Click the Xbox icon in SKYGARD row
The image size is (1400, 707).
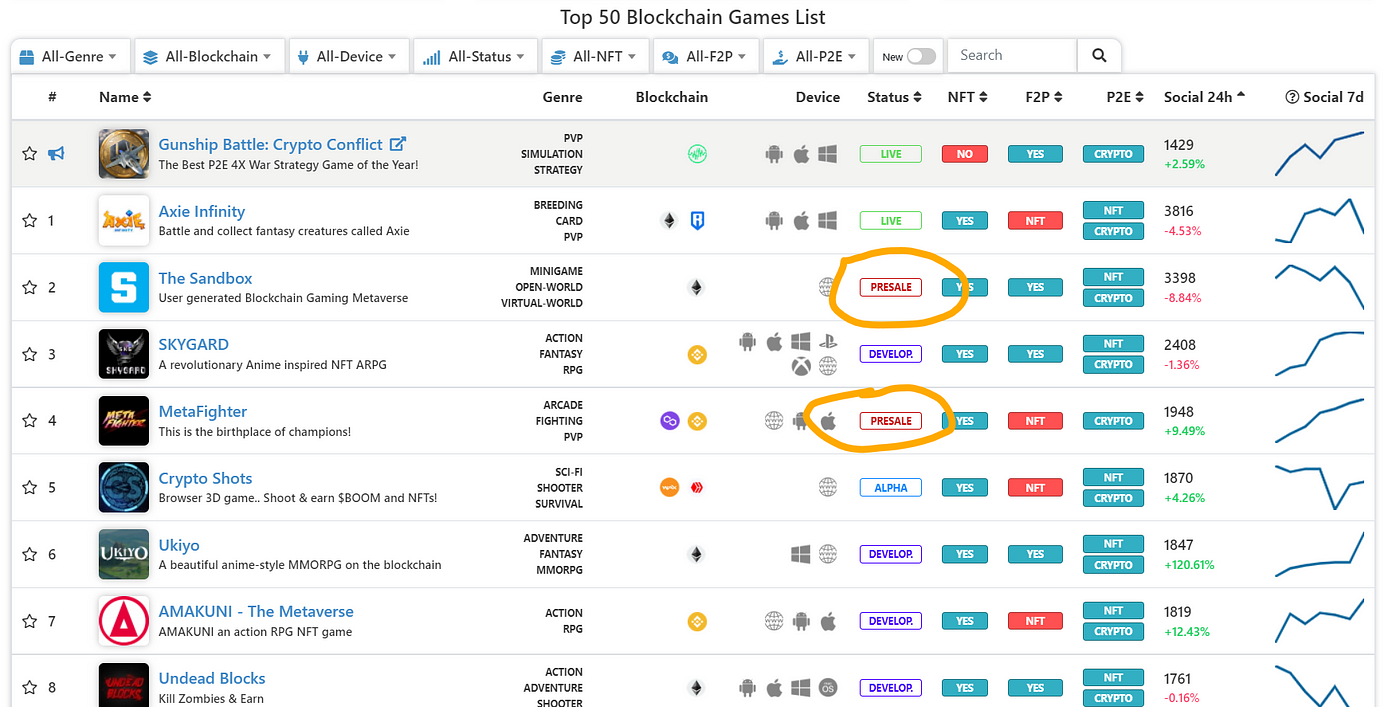pyautogui.click(x=800, y=367)
